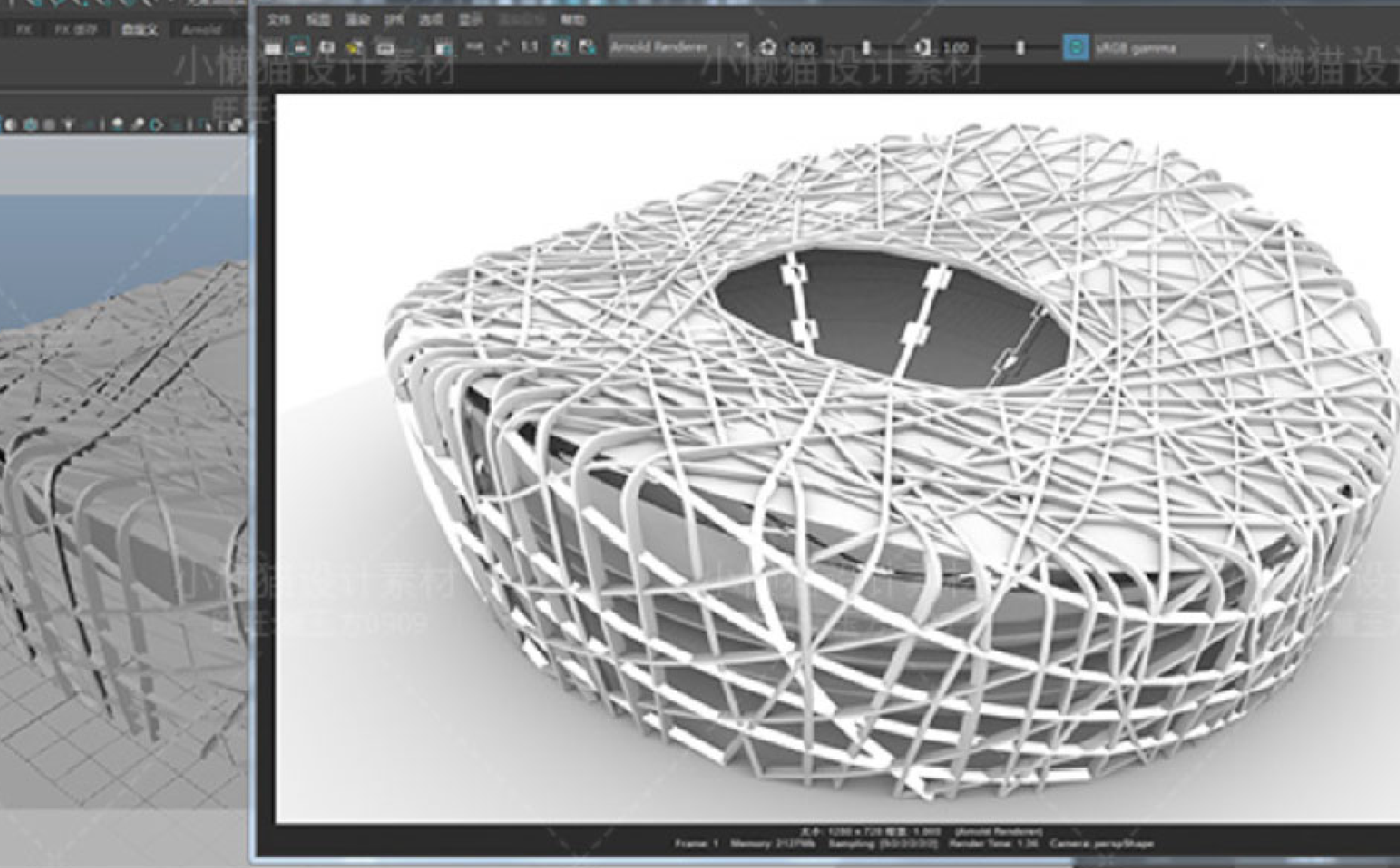Click the remove image icon
This screenshot has width=1400, height=868.
587,47
